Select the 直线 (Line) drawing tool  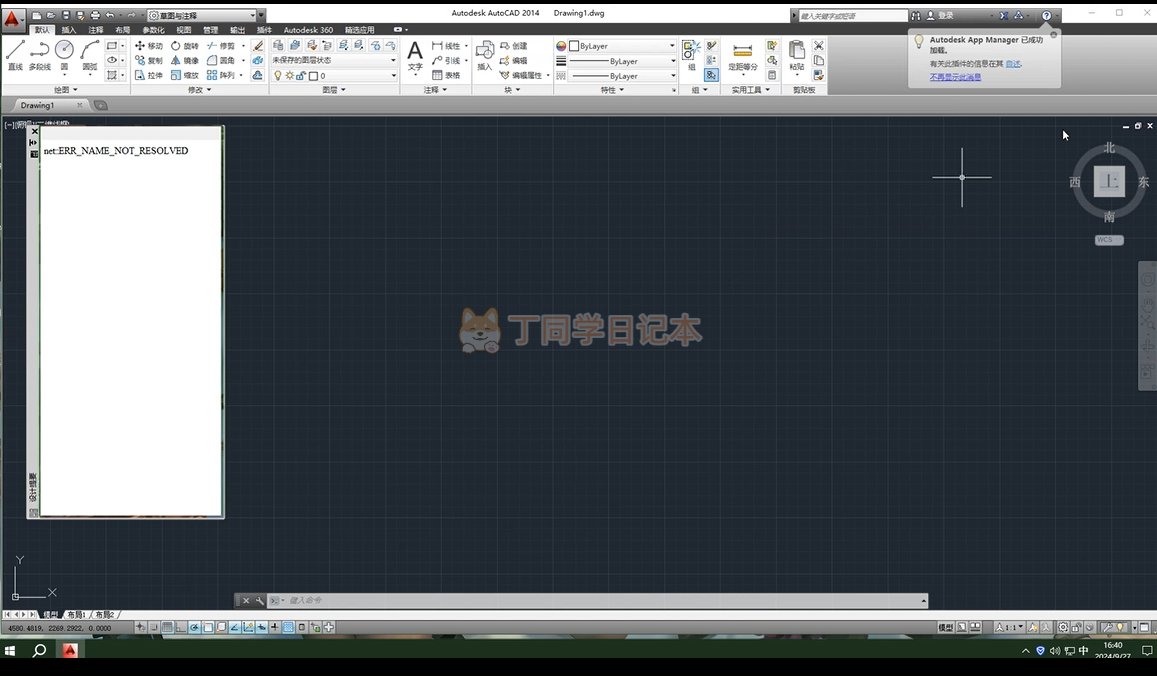pyautogui.click(x=15, y=55)
